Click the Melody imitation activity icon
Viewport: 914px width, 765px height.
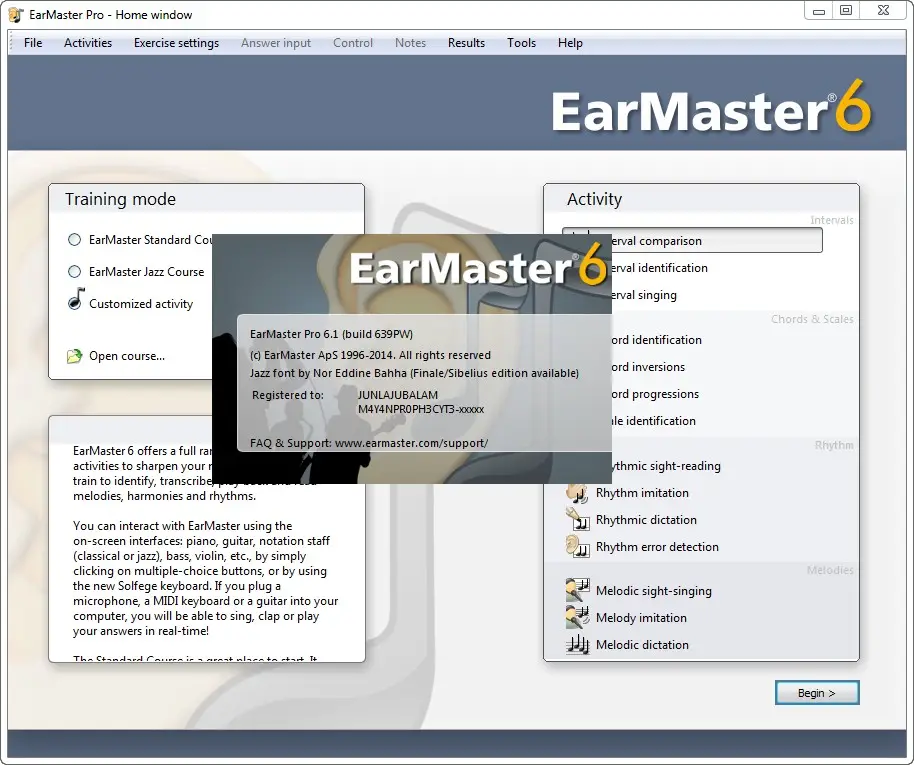point(577,617)
